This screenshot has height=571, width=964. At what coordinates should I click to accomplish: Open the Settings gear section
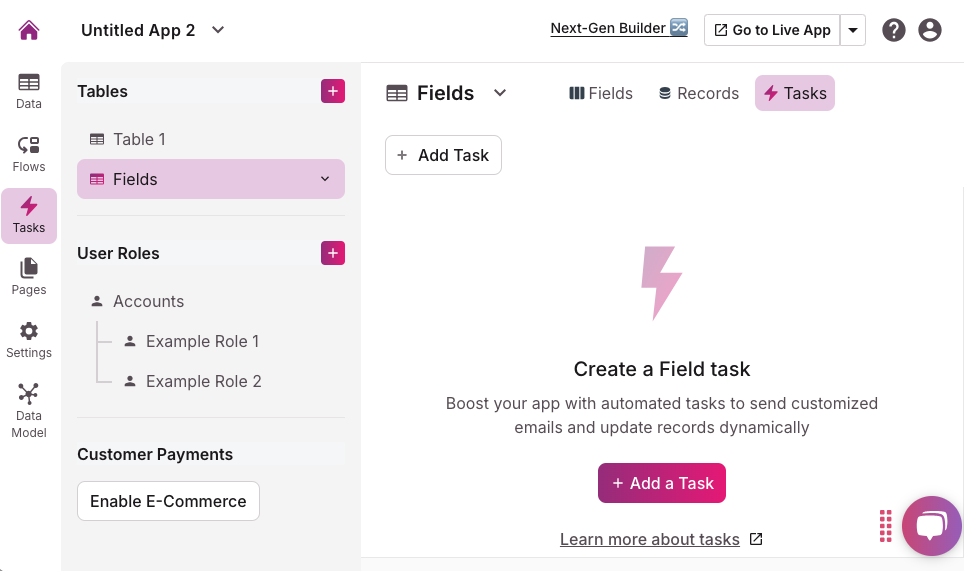(29, 340)
